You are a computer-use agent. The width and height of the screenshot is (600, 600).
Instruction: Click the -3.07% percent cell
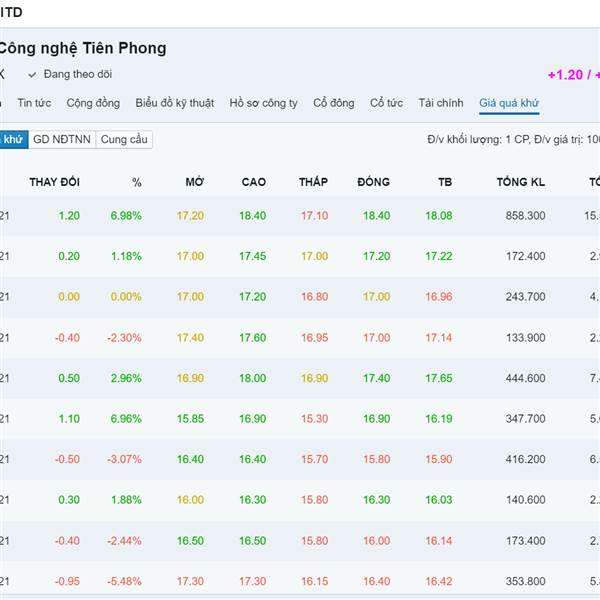tap(124, 459)
